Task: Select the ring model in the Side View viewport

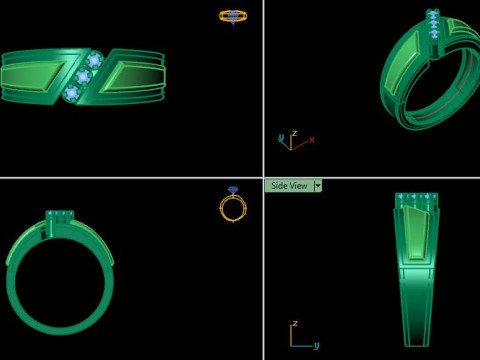Action: click(417, 270)
